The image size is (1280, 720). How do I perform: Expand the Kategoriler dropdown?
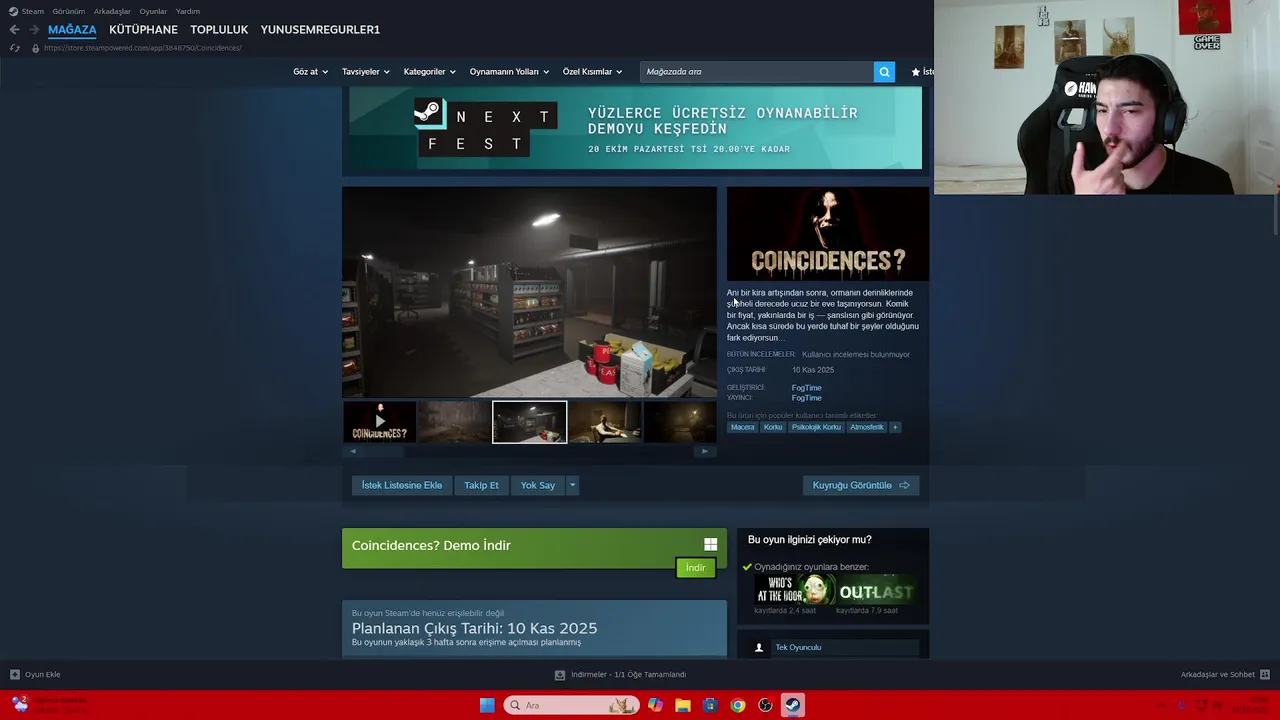(x=429, y=72)
